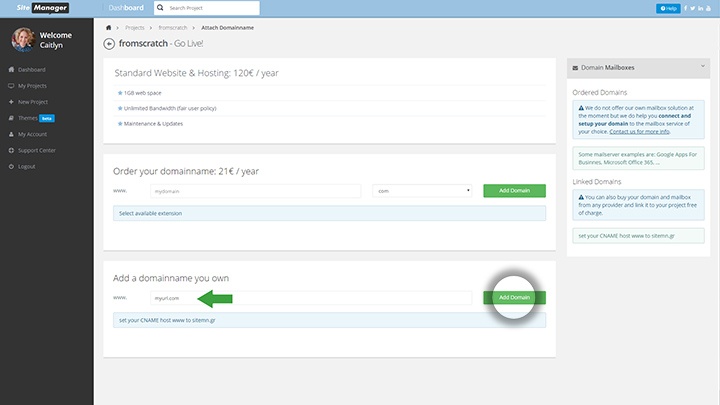Click the Search Project field

[x=207, y=8]
